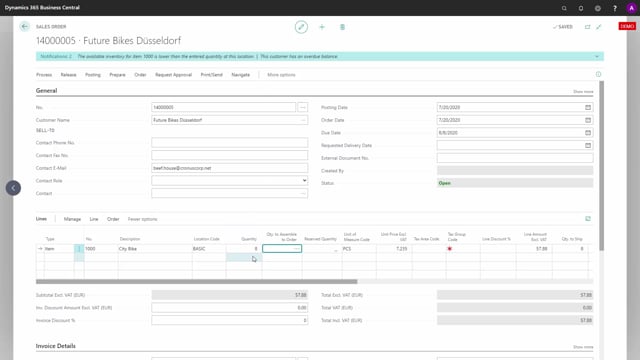The height and width of the screenshot is (360, 640).
Task: Open Qty. to Assemble to Order lookup
Action: 297,249
